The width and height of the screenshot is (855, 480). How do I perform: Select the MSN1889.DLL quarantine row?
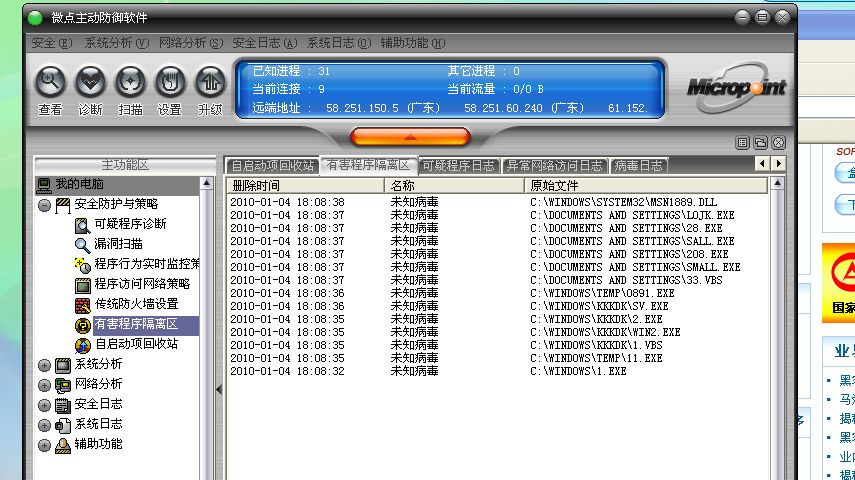click(497, 202)
